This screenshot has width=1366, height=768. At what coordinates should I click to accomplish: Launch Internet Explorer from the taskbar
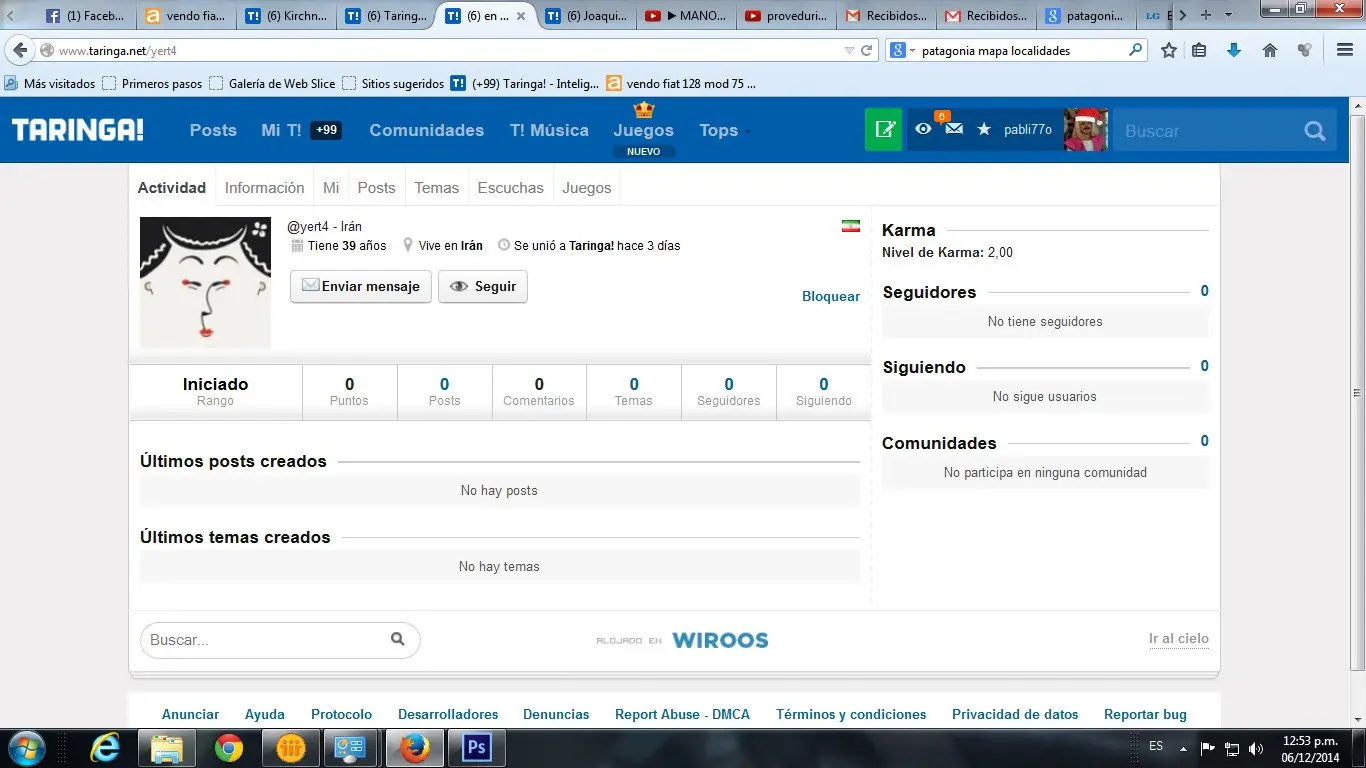(105, 748)
